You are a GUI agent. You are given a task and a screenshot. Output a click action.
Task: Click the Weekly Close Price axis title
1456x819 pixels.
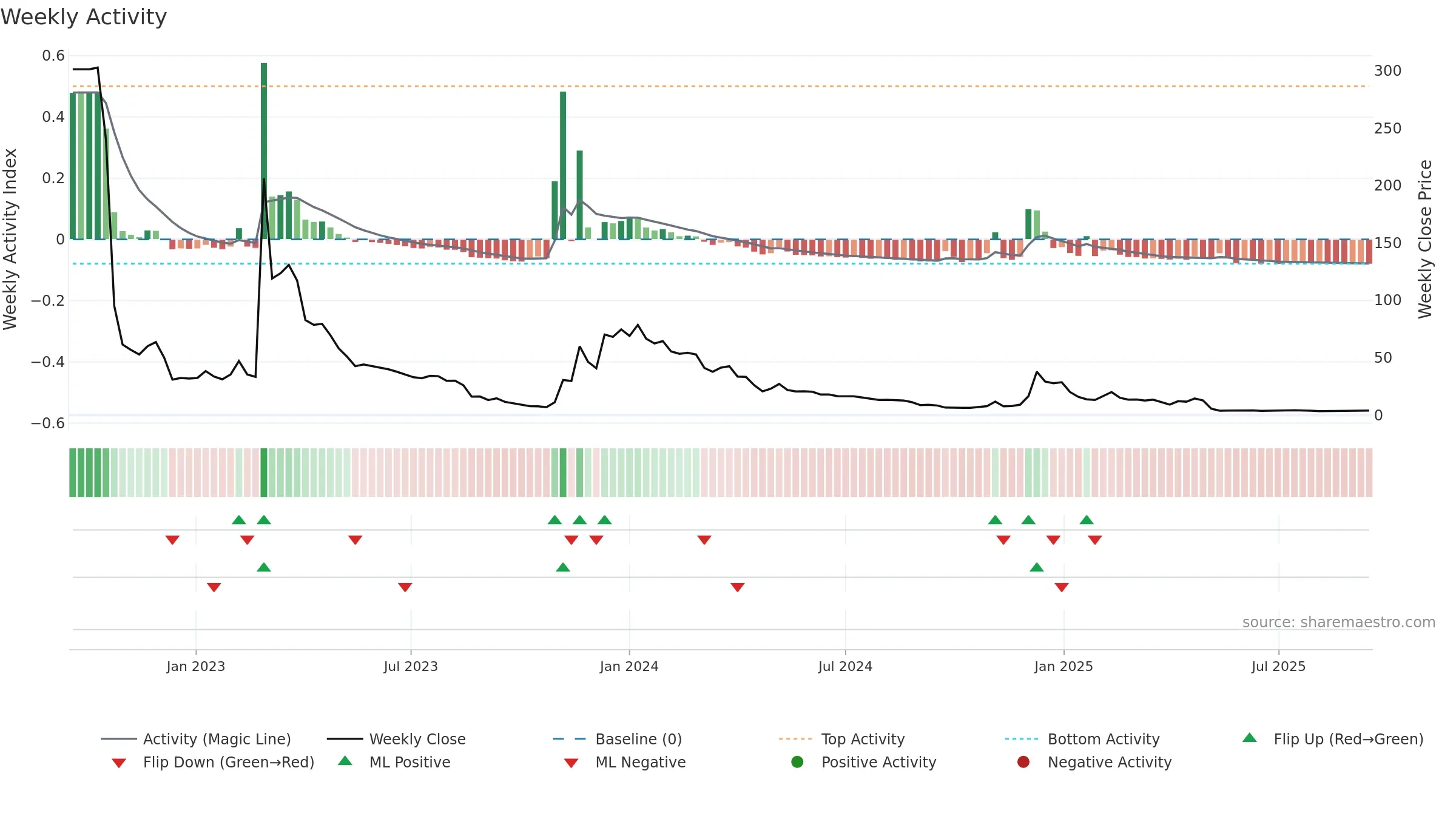tap(1425, 239)
